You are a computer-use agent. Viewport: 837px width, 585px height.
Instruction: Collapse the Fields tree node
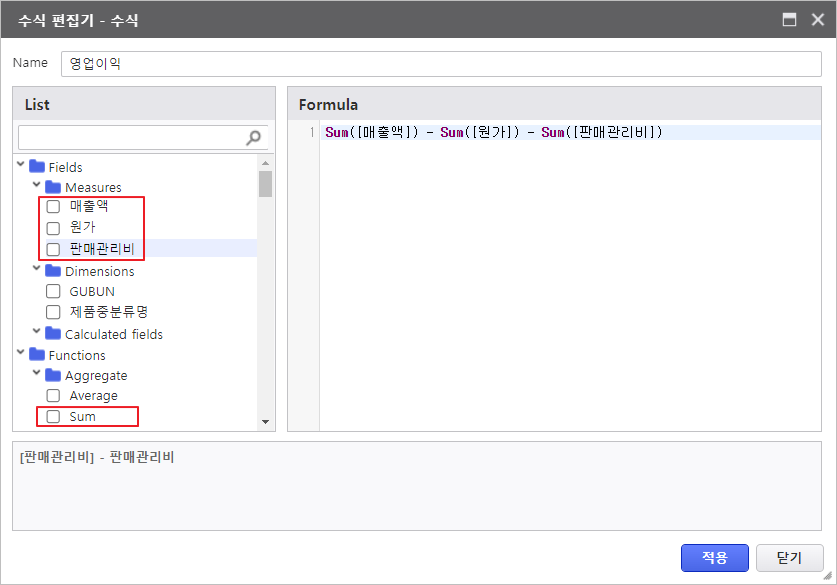[21, 164]
